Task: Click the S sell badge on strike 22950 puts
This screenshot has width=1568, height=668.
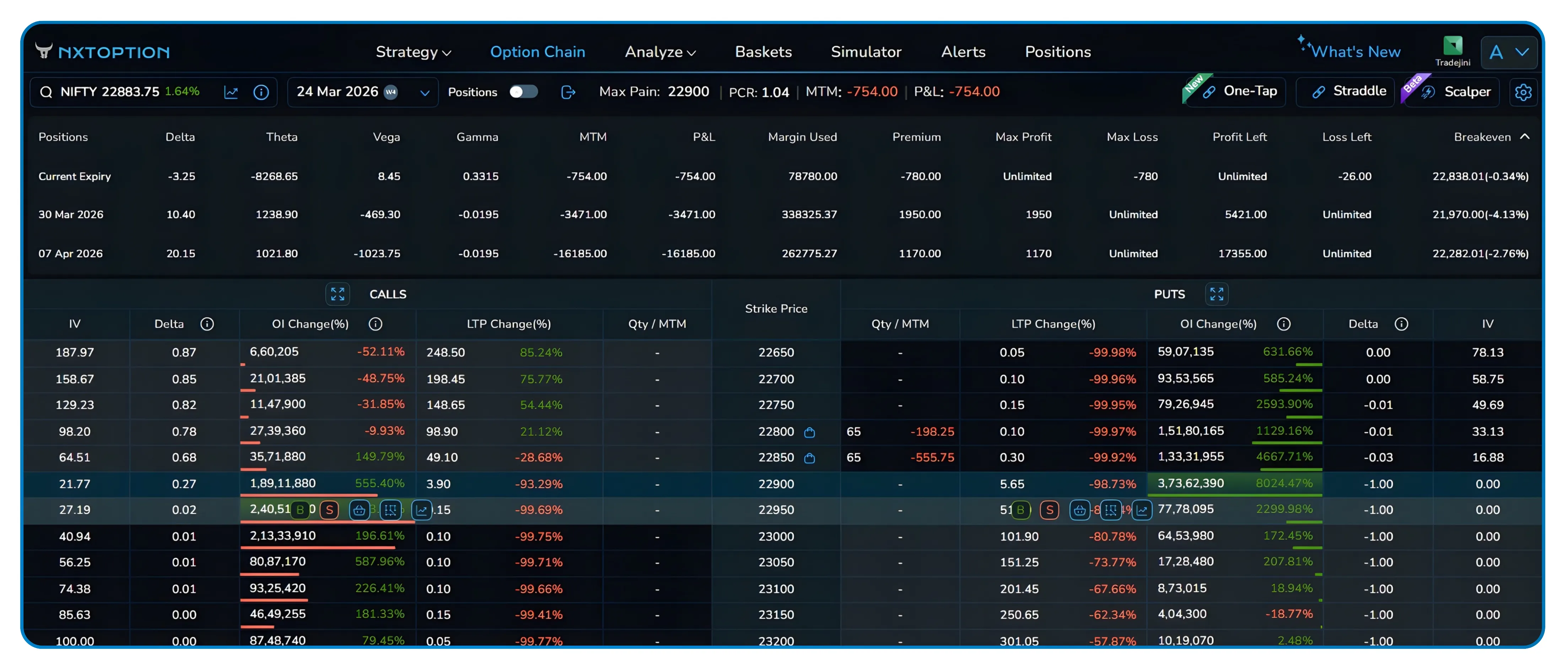Action: point(1049,510)
